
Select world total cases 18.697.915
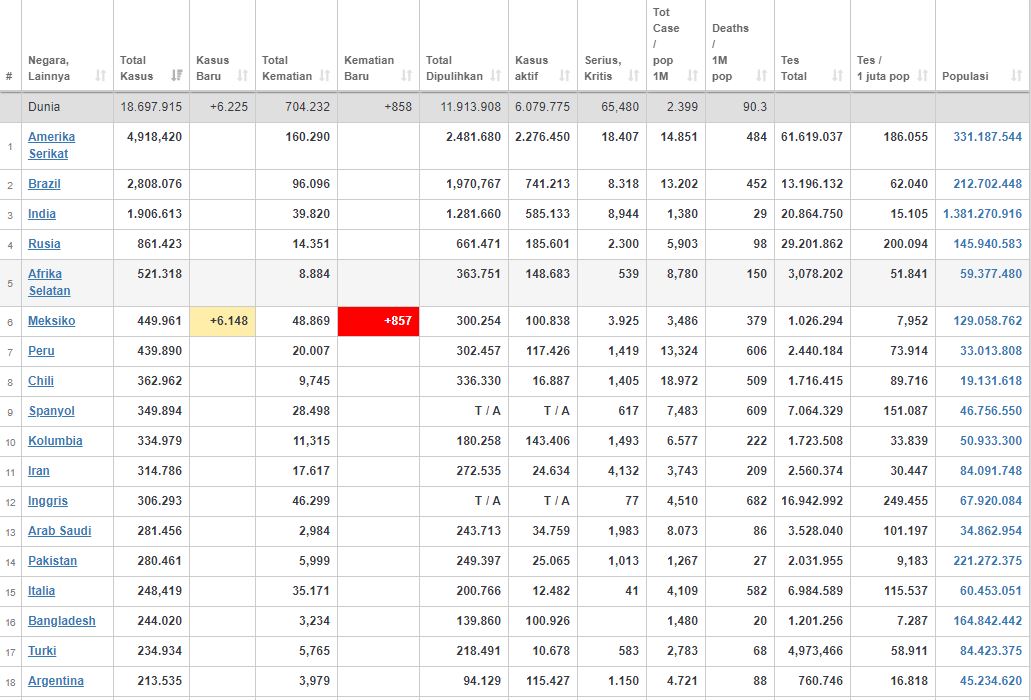click(151, 106)
